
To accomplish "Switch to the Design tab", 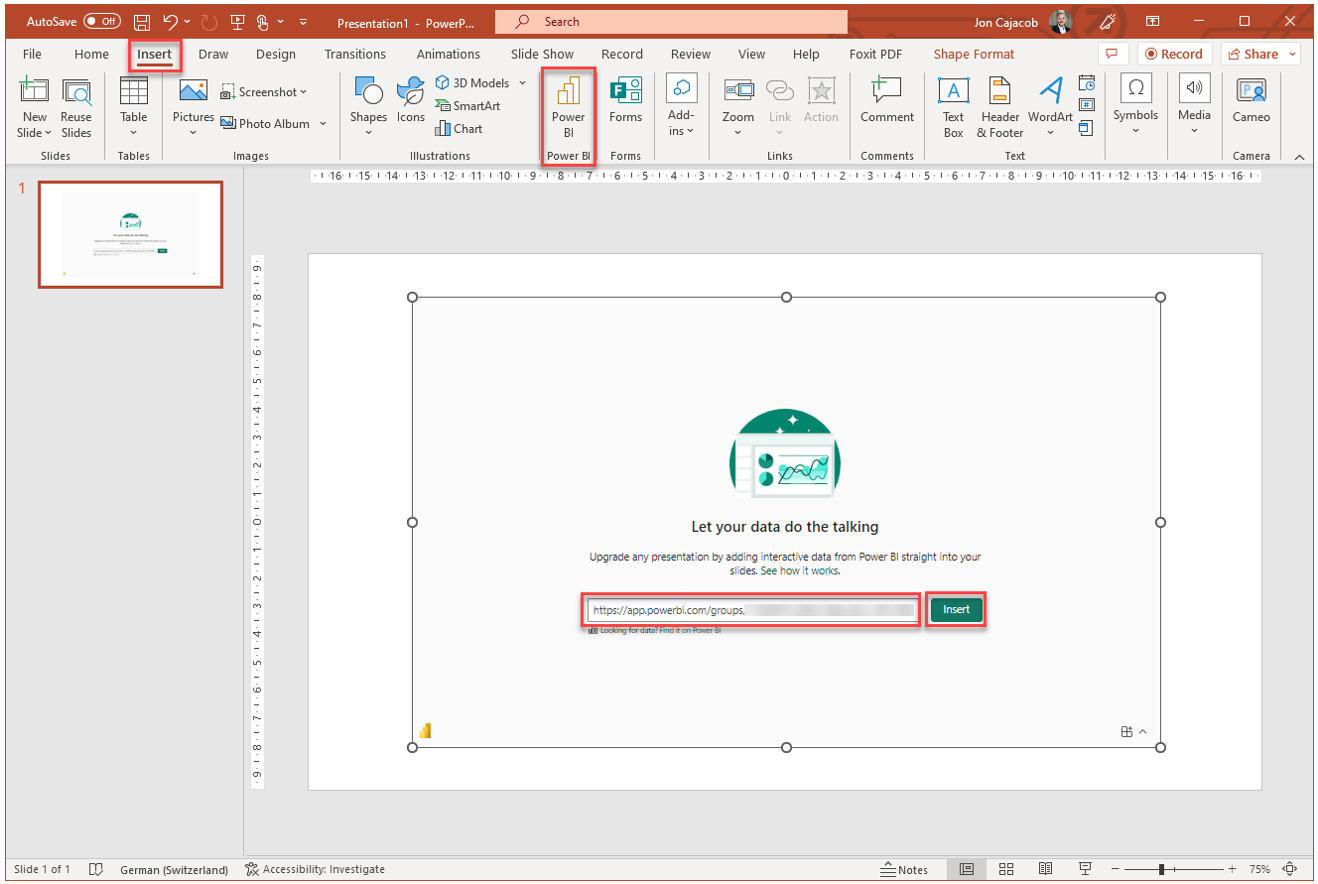I will point(275,54).
